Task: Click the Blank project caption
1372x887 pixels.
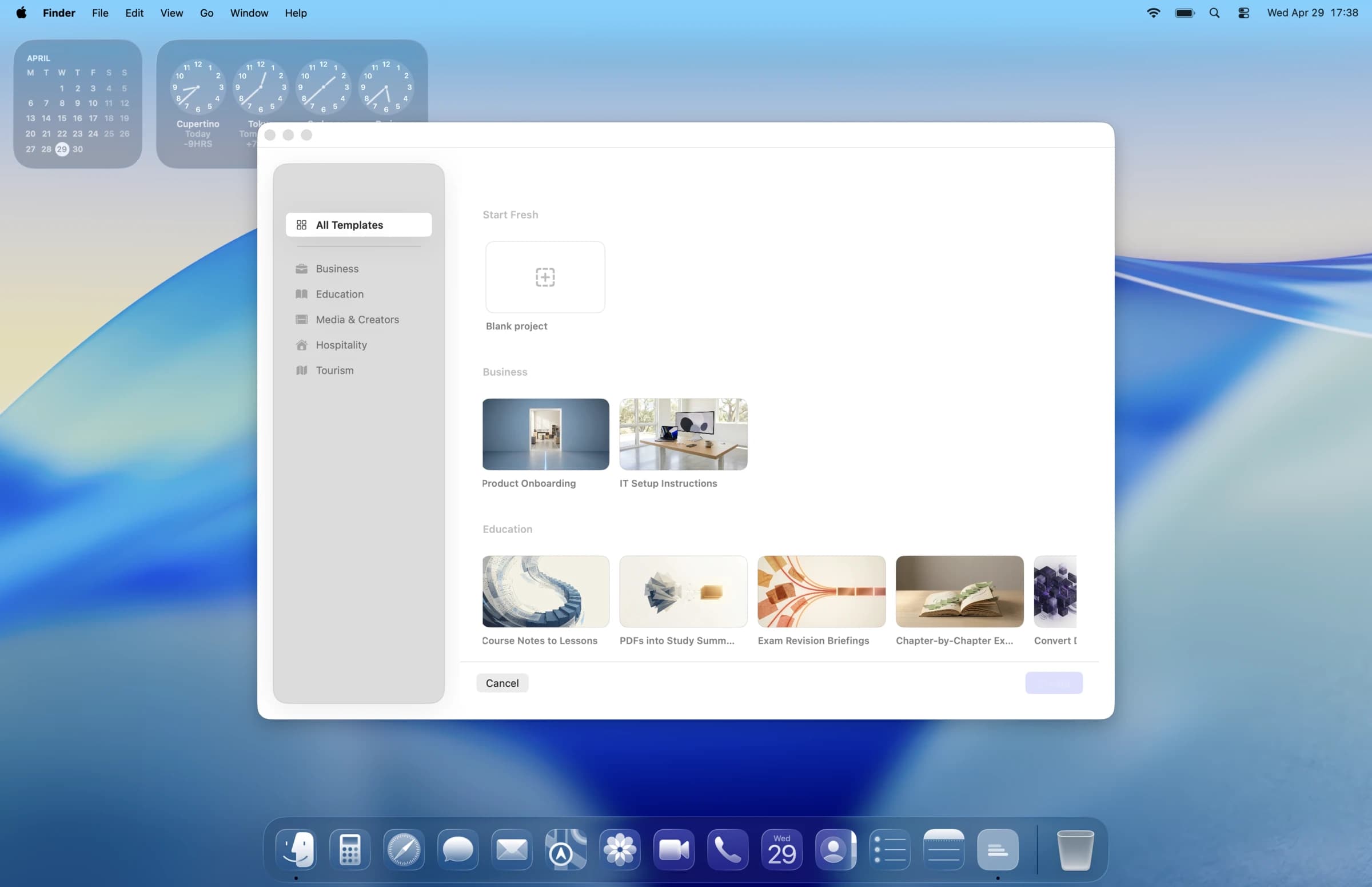Action: pos(516,326)
